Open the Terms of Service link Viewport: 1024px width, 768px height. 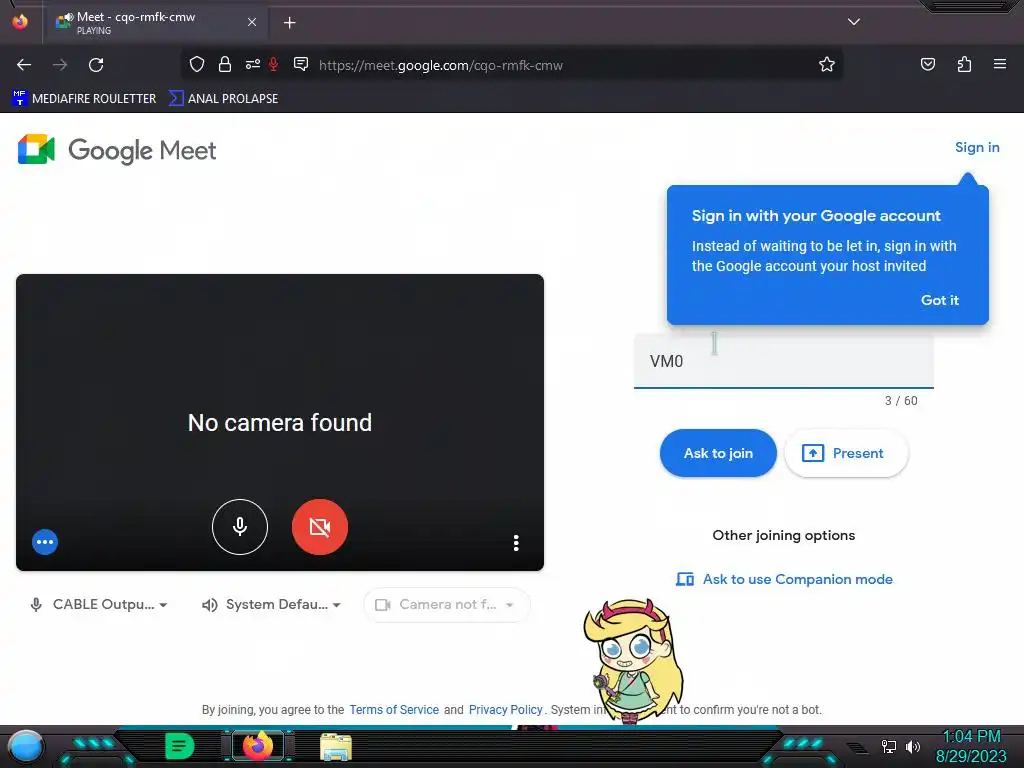point(394,709)
